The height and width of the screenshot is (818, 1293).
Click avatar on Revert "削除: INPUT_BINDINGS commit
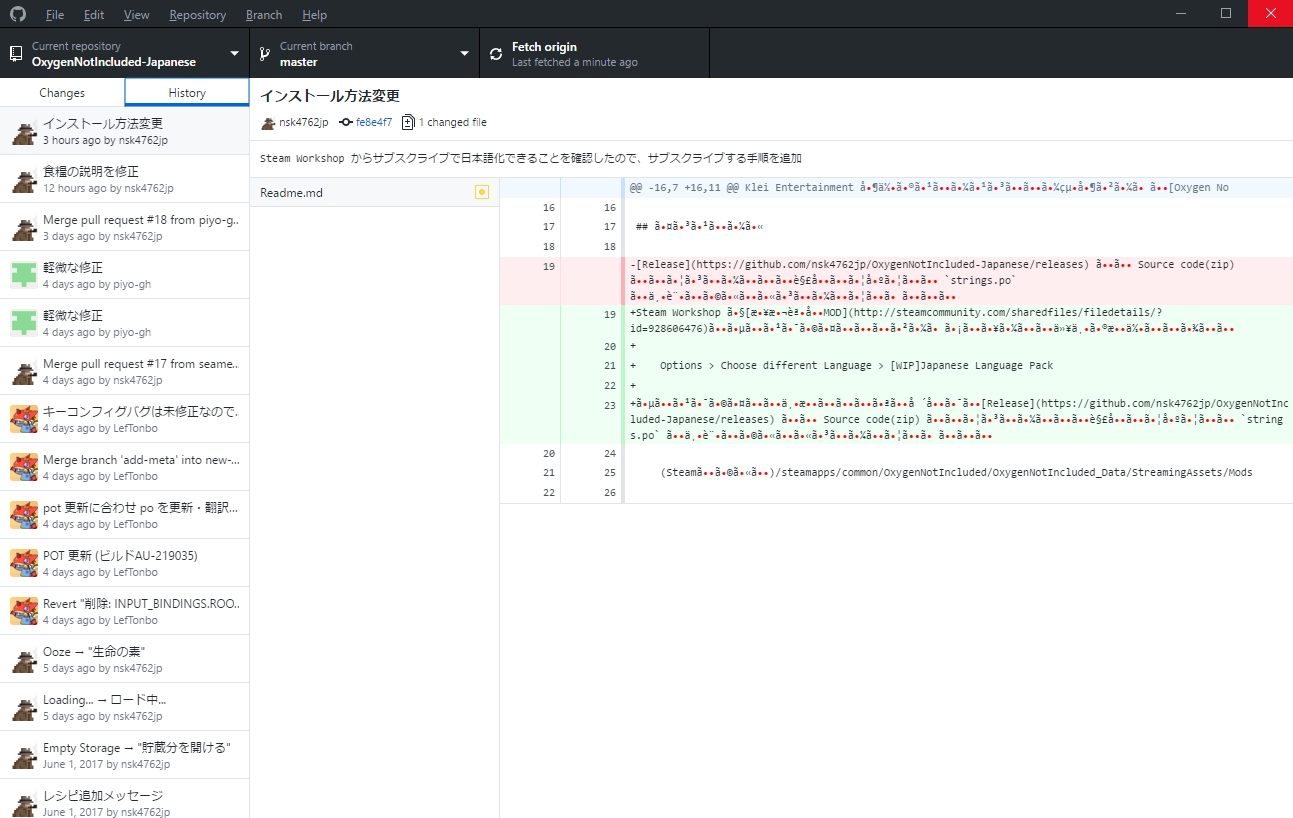(x=24, y=611)
